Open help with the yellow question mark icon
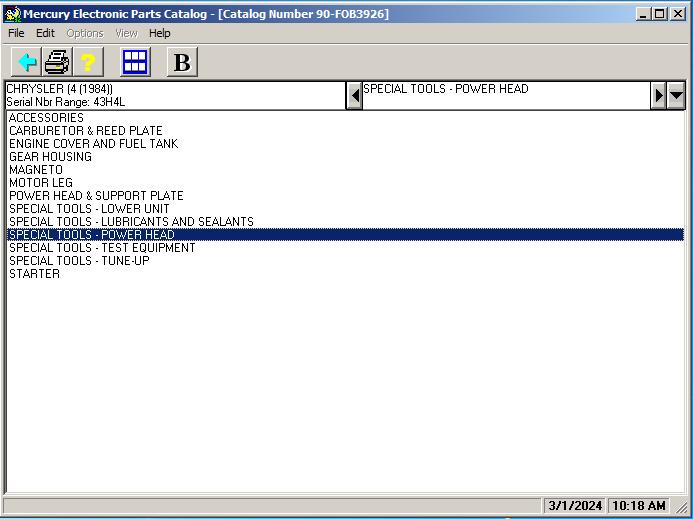Viewport: 693px width, 519px height. coord(88,62)
